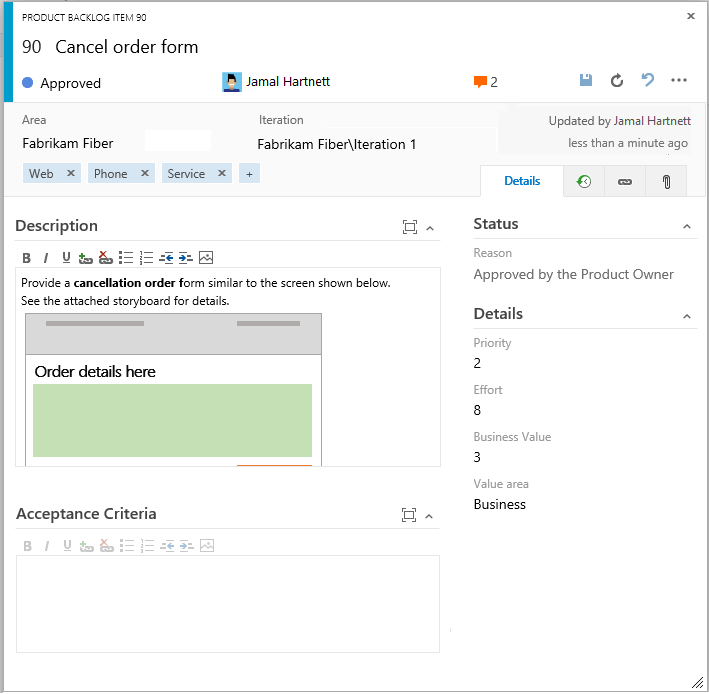Screen dimensions: 709x694
Task: Collapse the Acceptance Criteria section
Action: [x=429, y=516]
